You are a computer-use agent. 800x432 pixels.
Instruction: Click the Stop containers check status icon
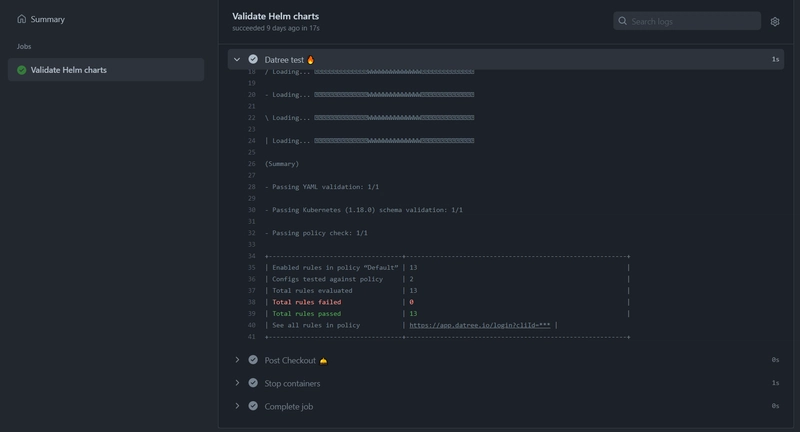click(x=253, y=383)
